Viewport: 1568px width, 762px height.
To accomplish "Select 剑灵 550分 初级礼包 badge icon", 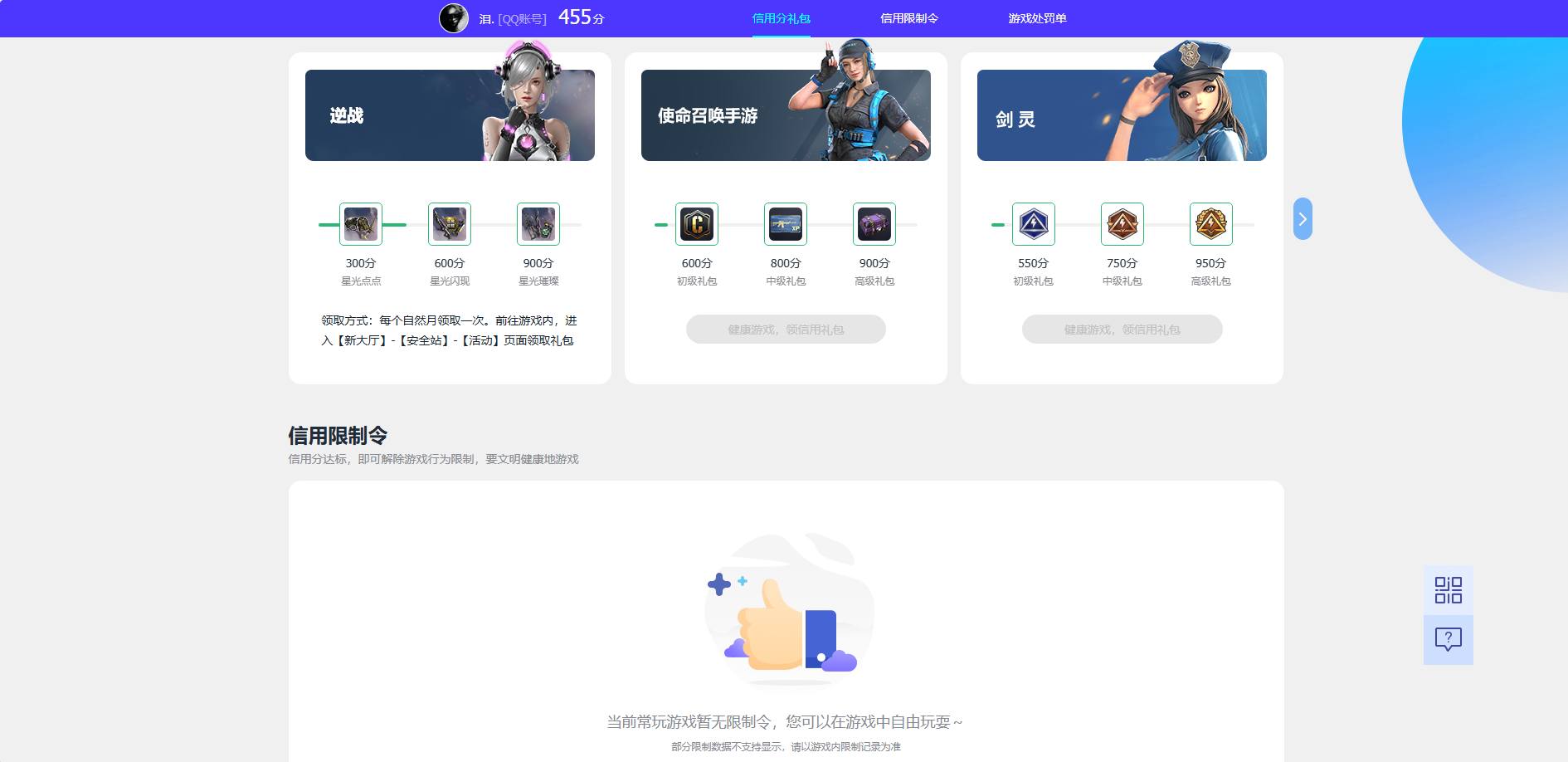I will (x=1034, y=224).
